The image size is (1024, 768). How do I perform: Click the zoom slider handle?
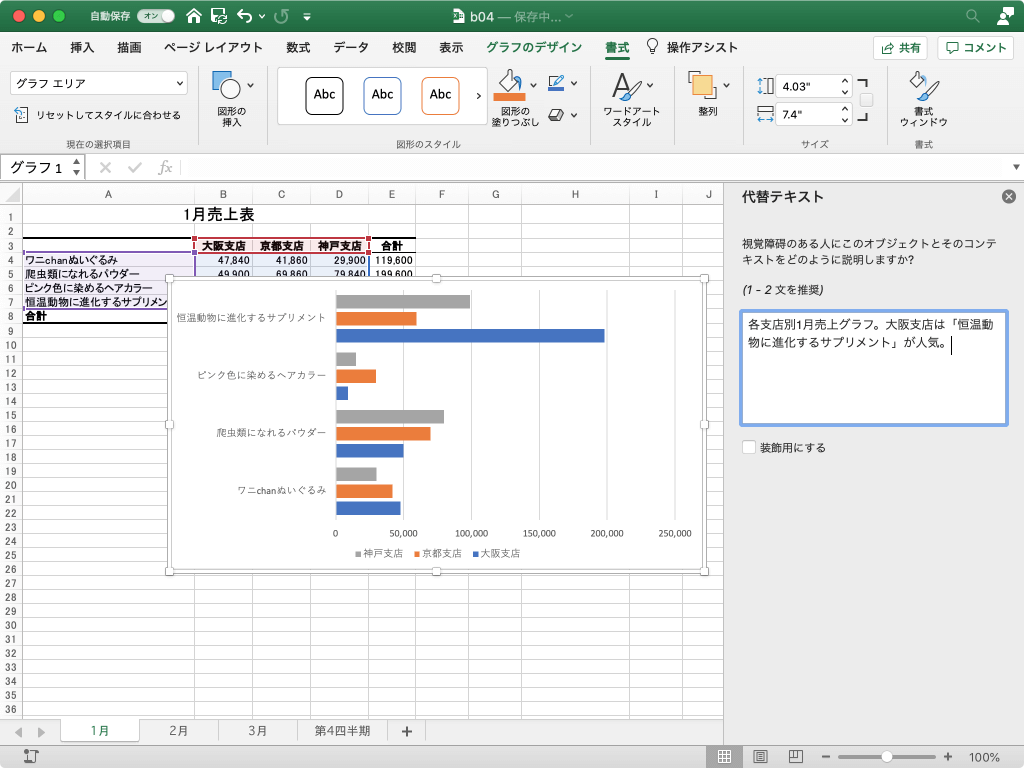point(886,756)
